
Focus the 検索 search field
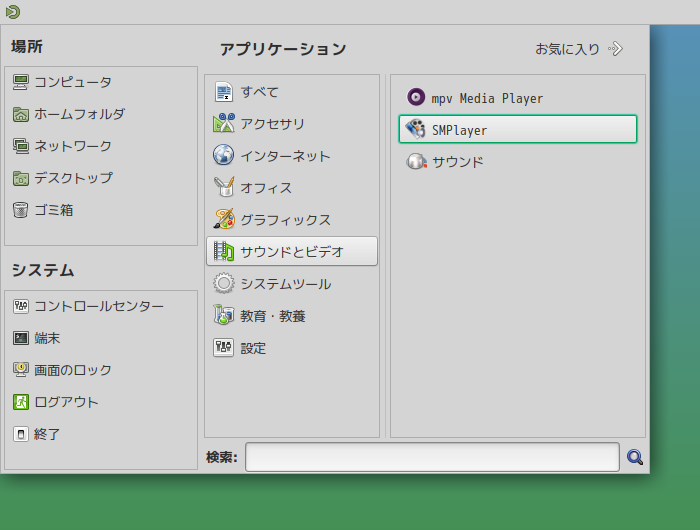pyautogui.click(x=432, y=457)
